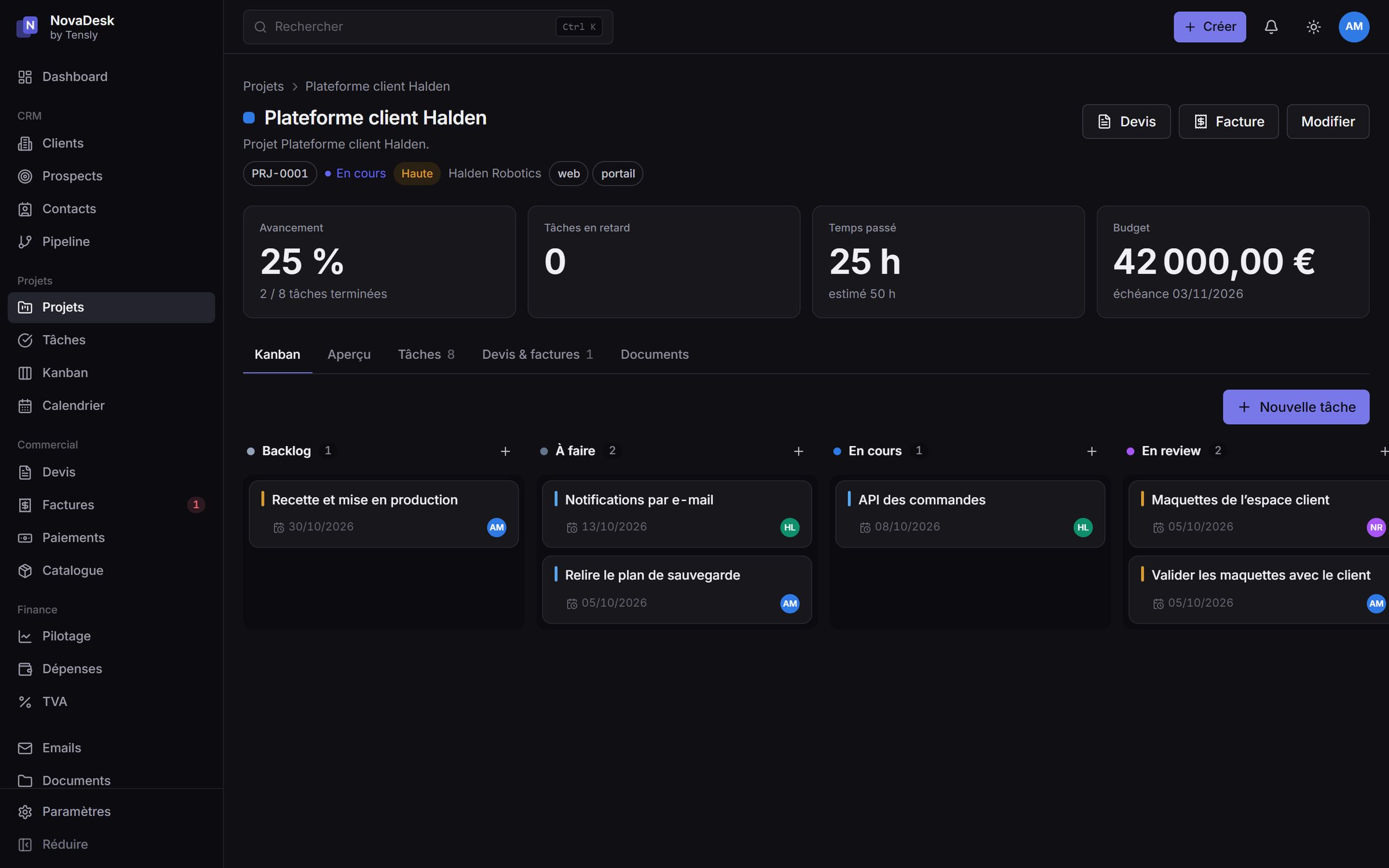
Task: Click the Pilotage chart icon
Action: point(25,637)
